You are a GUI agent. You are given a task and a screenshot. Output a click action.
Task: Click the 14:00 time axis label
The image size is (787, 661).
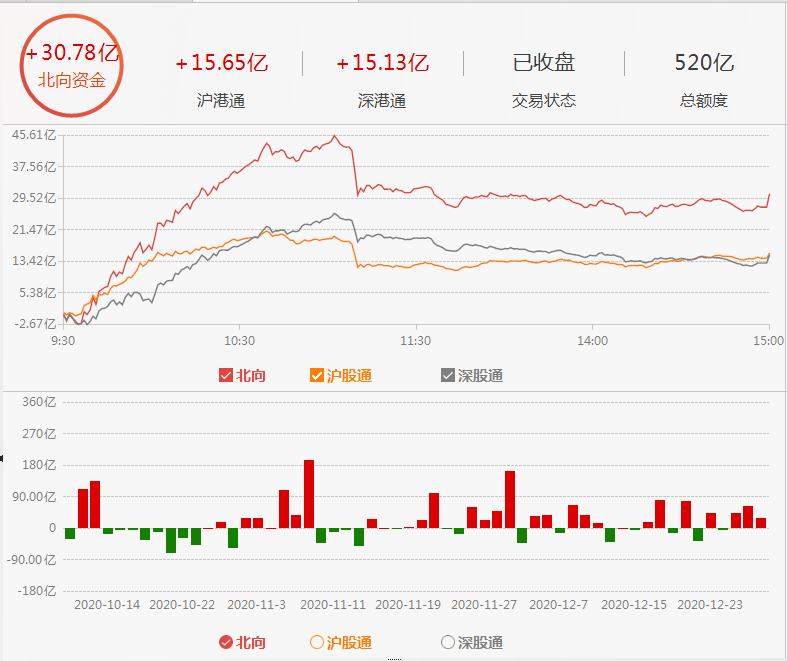pyautogui.click(x=592, y=341)
